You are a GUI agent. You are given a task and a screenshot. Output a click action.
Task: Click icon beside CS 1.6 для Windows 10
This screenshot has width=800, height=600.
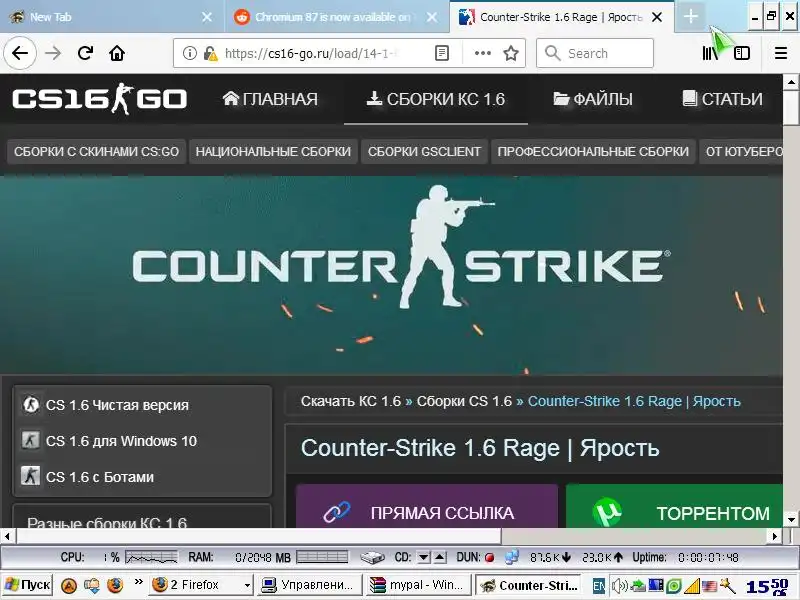coord(30,440)
